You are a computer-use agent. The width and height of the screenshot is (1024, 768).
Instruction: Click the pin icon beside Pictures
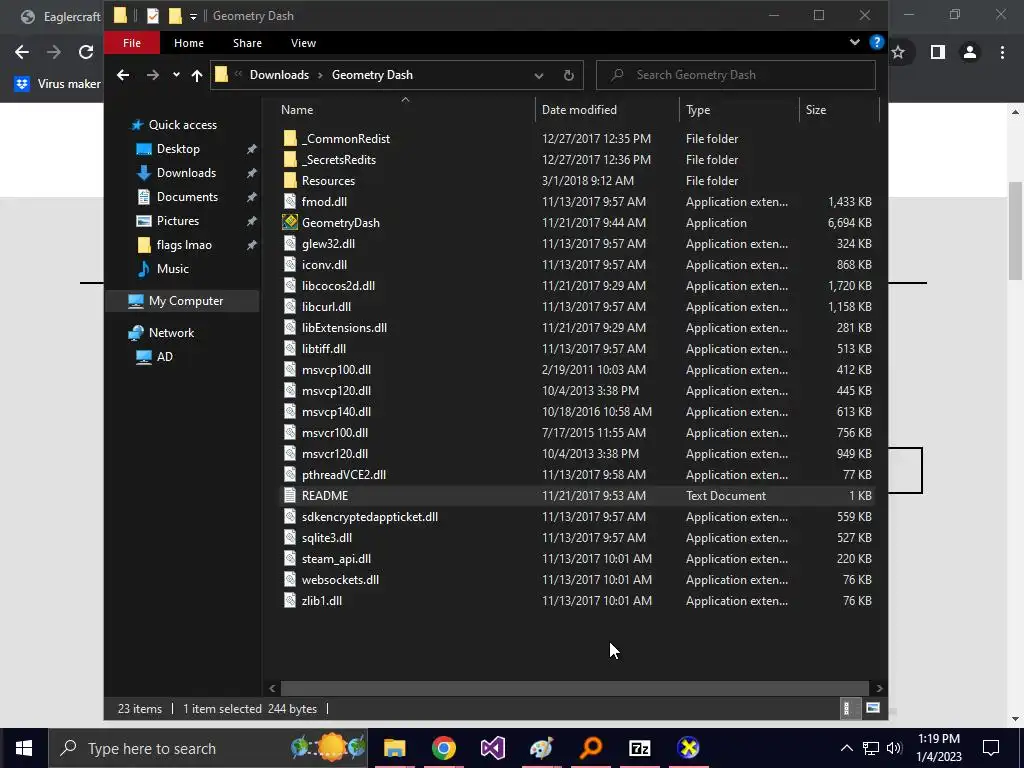click(251, 221)
